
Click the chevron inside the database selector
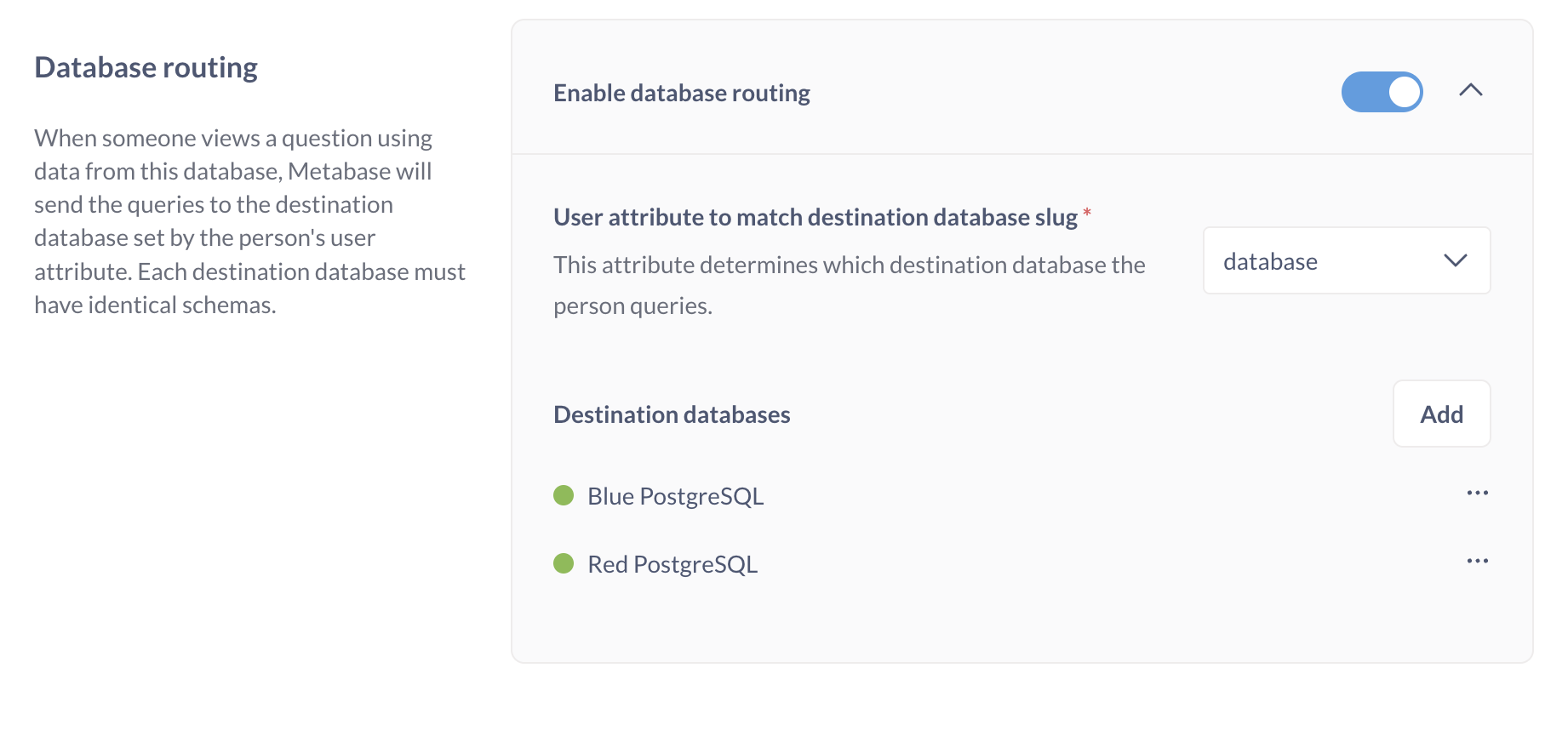click(1457, 261)
